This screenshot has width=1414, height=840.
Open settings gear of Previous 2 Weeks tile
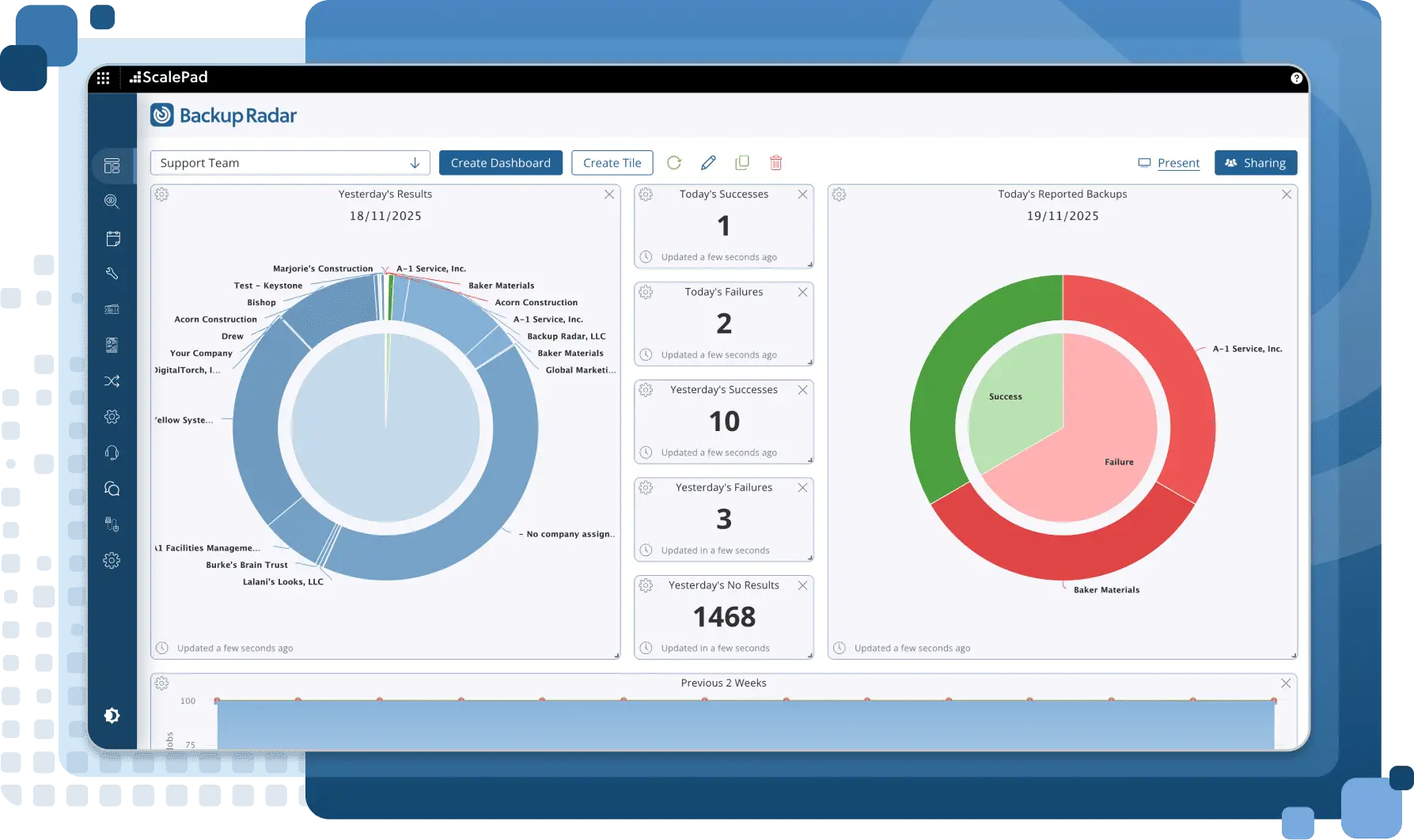pyautogui.click(x=161, y=683)
